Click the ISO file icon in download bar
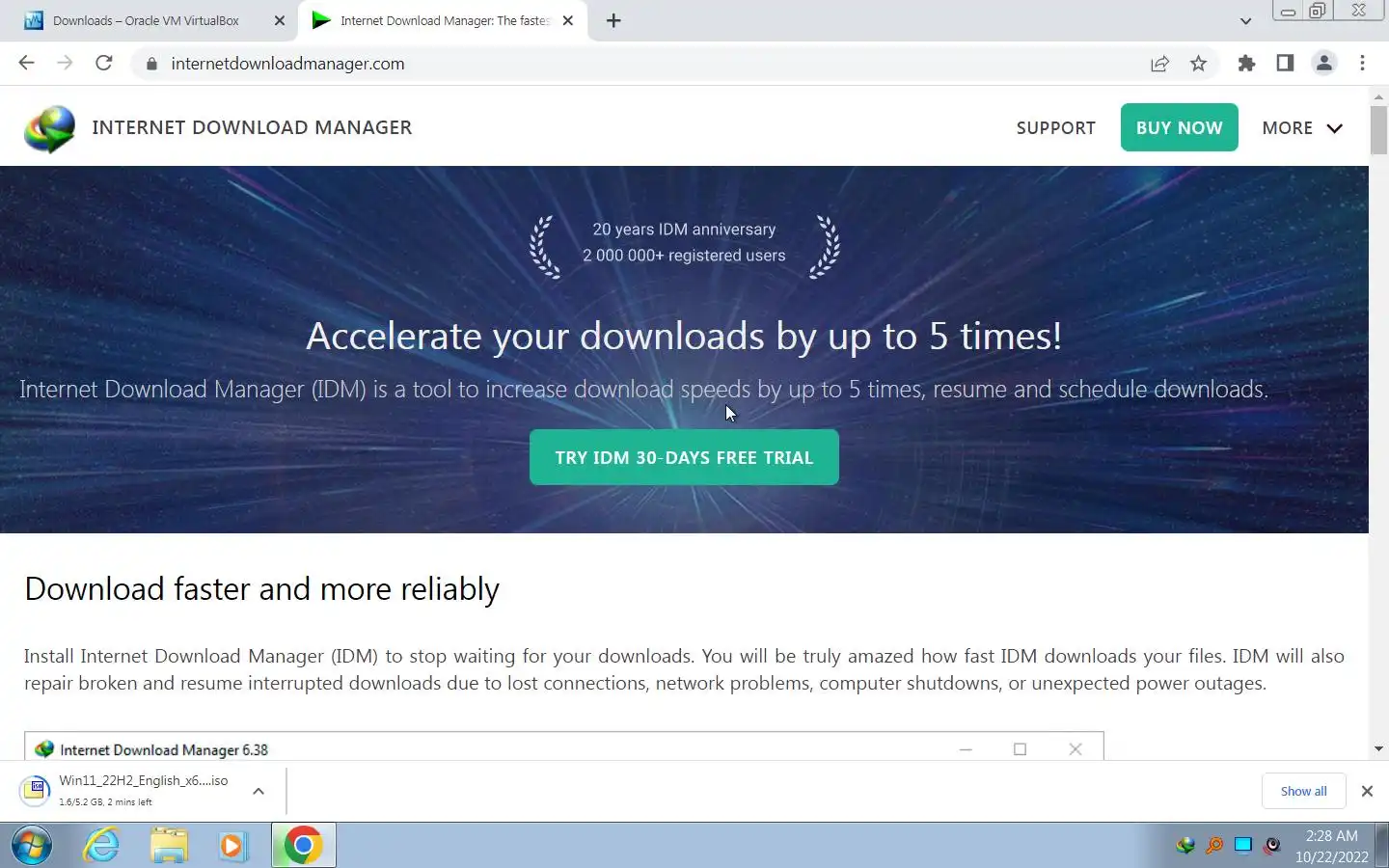 (x=35, y=791)
